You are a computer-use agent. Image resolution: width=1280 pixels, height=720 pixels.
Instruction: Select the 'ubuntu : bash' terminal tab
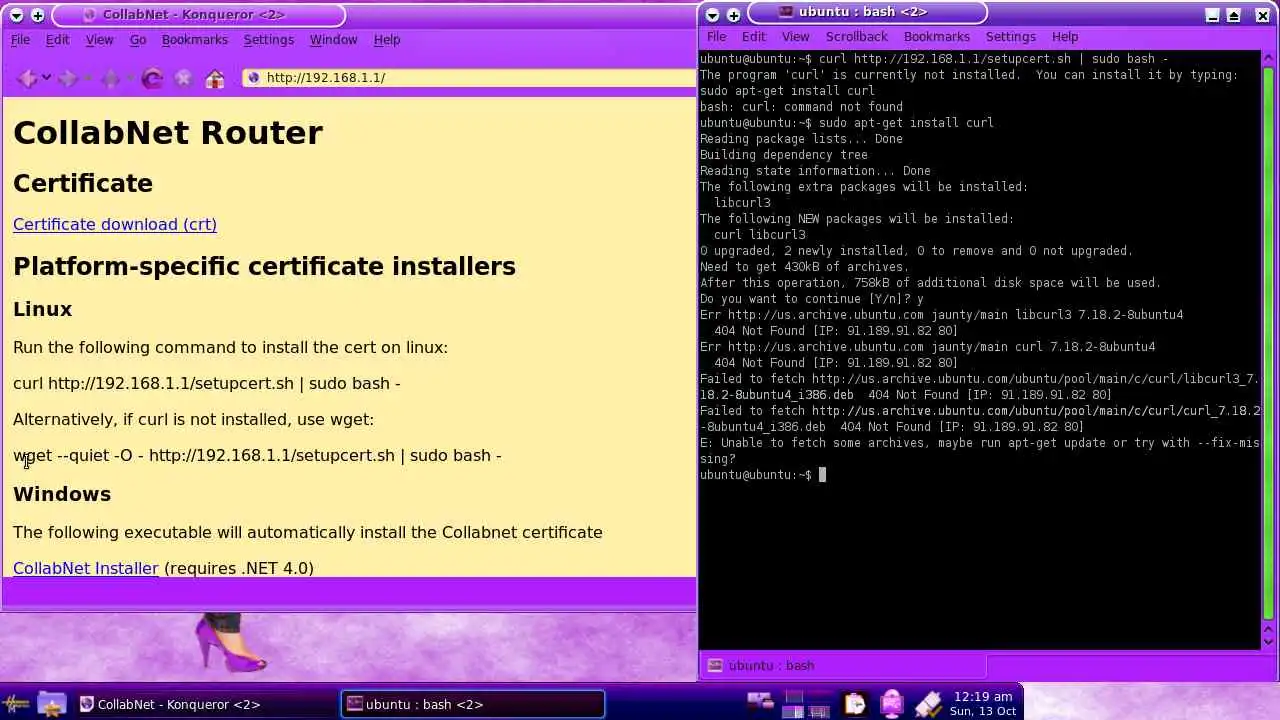tap(842, 666)
